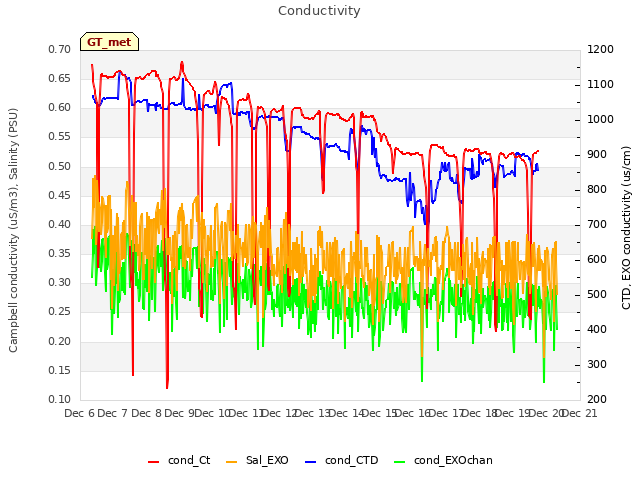
Task: Click the Conductivity chart title
Action: pos(319,11)
